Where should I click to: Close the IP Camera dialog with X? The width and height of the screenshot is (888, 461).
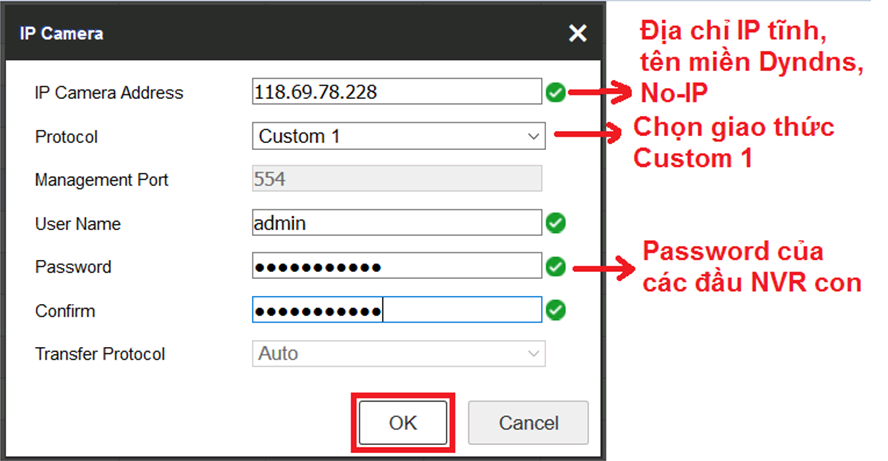(577, 34)
